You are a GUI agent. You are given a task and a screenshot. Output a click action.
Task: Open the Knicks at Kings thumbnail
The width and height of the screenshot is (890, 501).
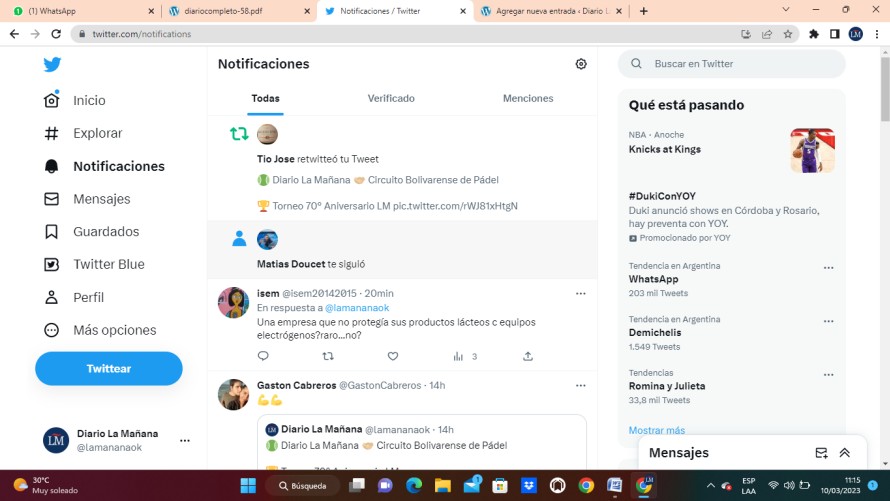tap(812, 150)
